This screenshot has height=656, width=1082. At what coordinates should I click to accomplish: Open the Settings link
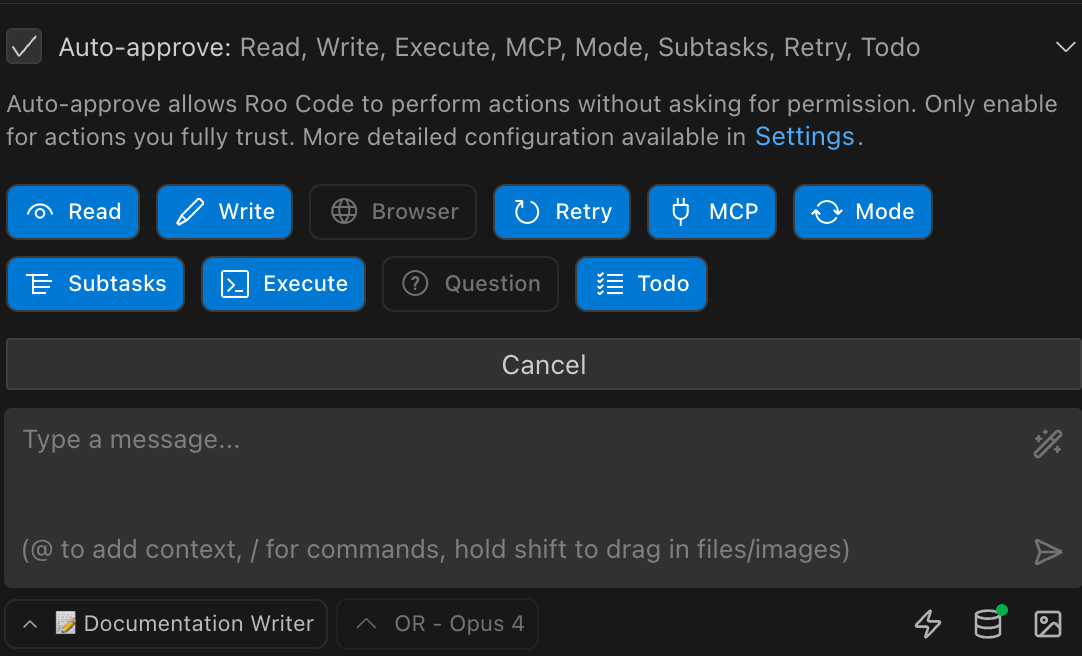click(x=805, y=136)
